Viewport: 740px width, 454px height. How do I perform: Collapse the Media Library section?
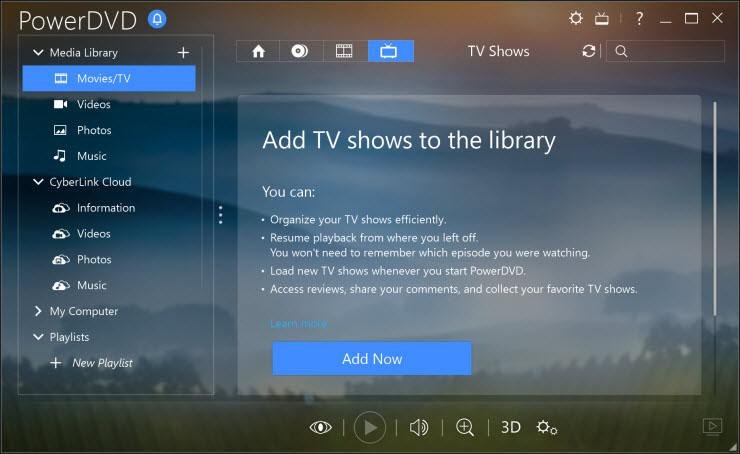point(38,52)
